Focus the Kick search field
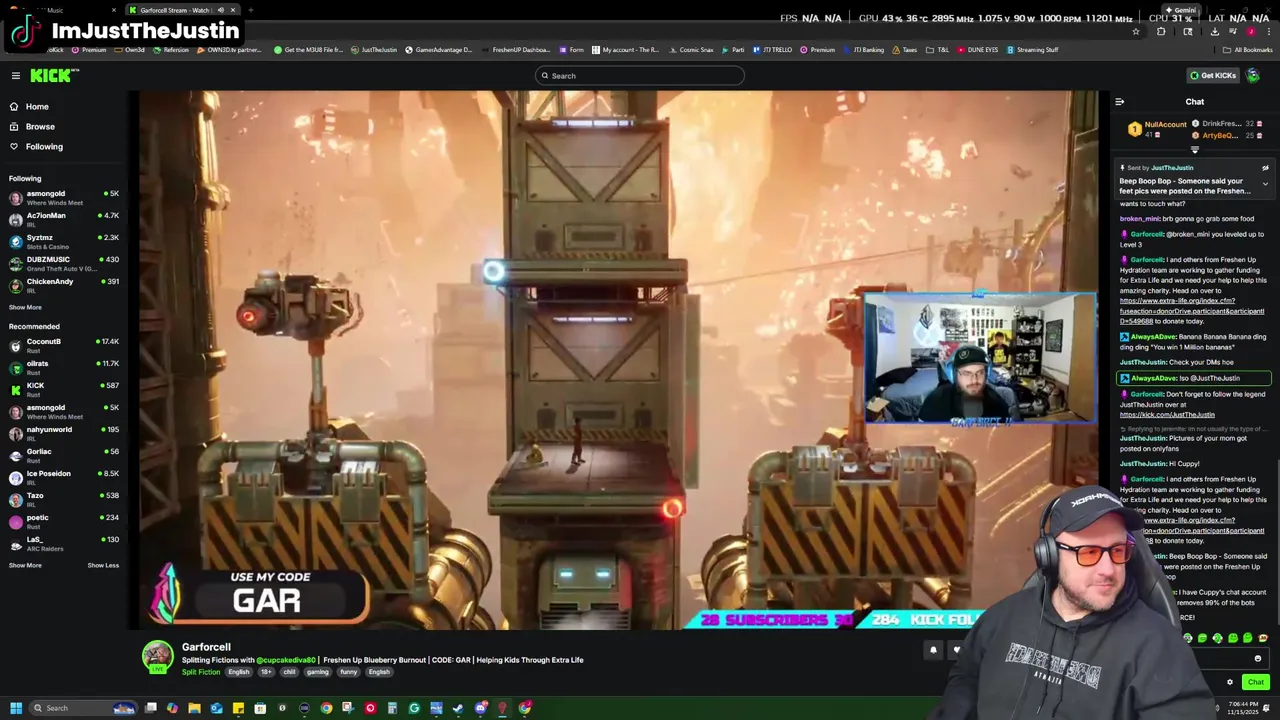 [x=640, y=76]
